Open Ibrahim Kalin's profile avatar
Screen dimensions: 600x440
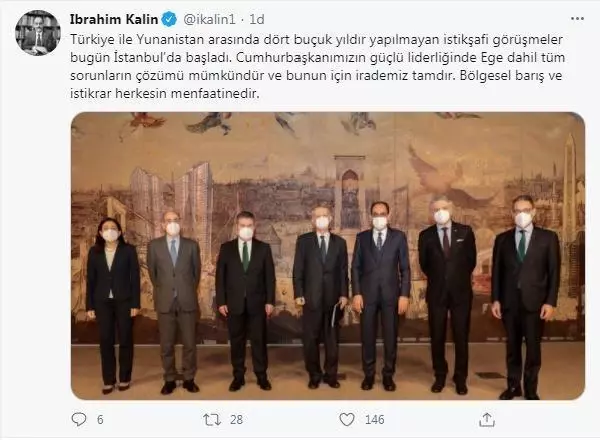point(38,33)
